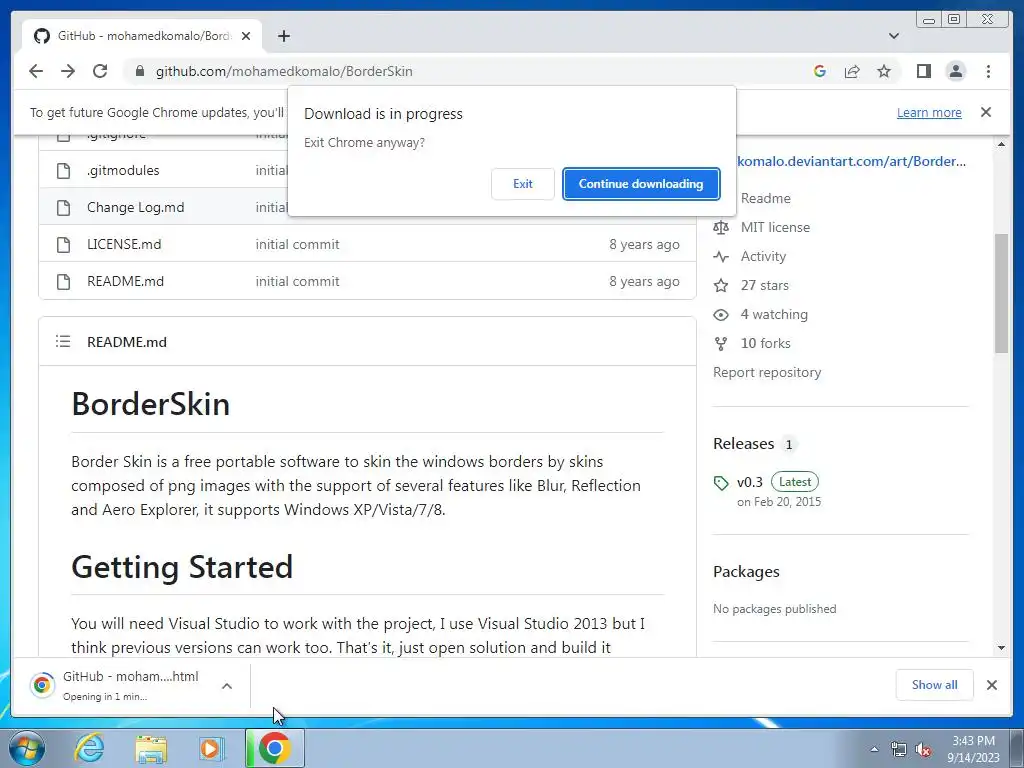Screen dimensions: 1024x768
Task: Click the file icon beside LICENSE.md
Action: [63, 244]
